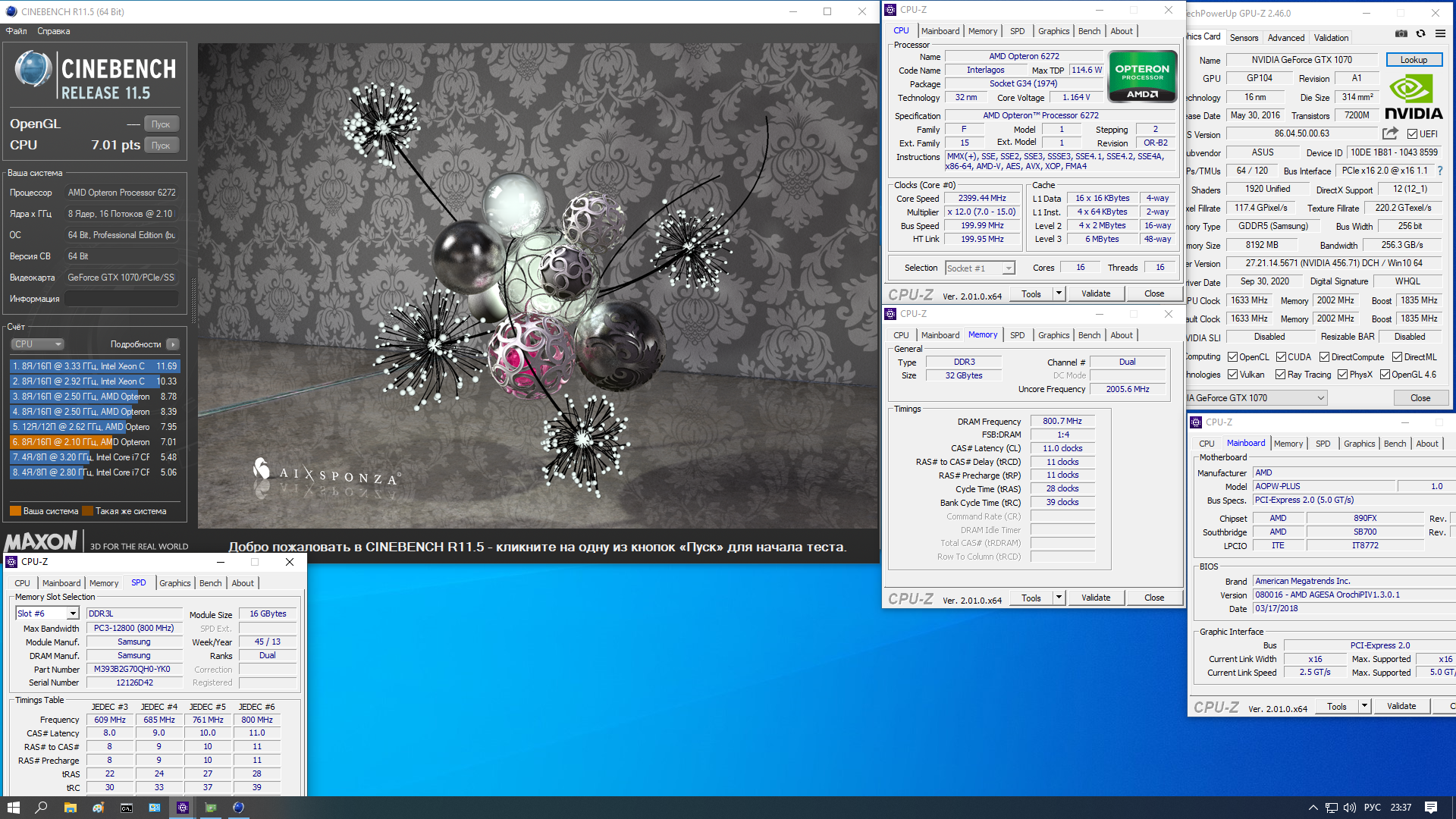Toggle the Vulkan checkbox
1456x819 pixels.
1233,375
